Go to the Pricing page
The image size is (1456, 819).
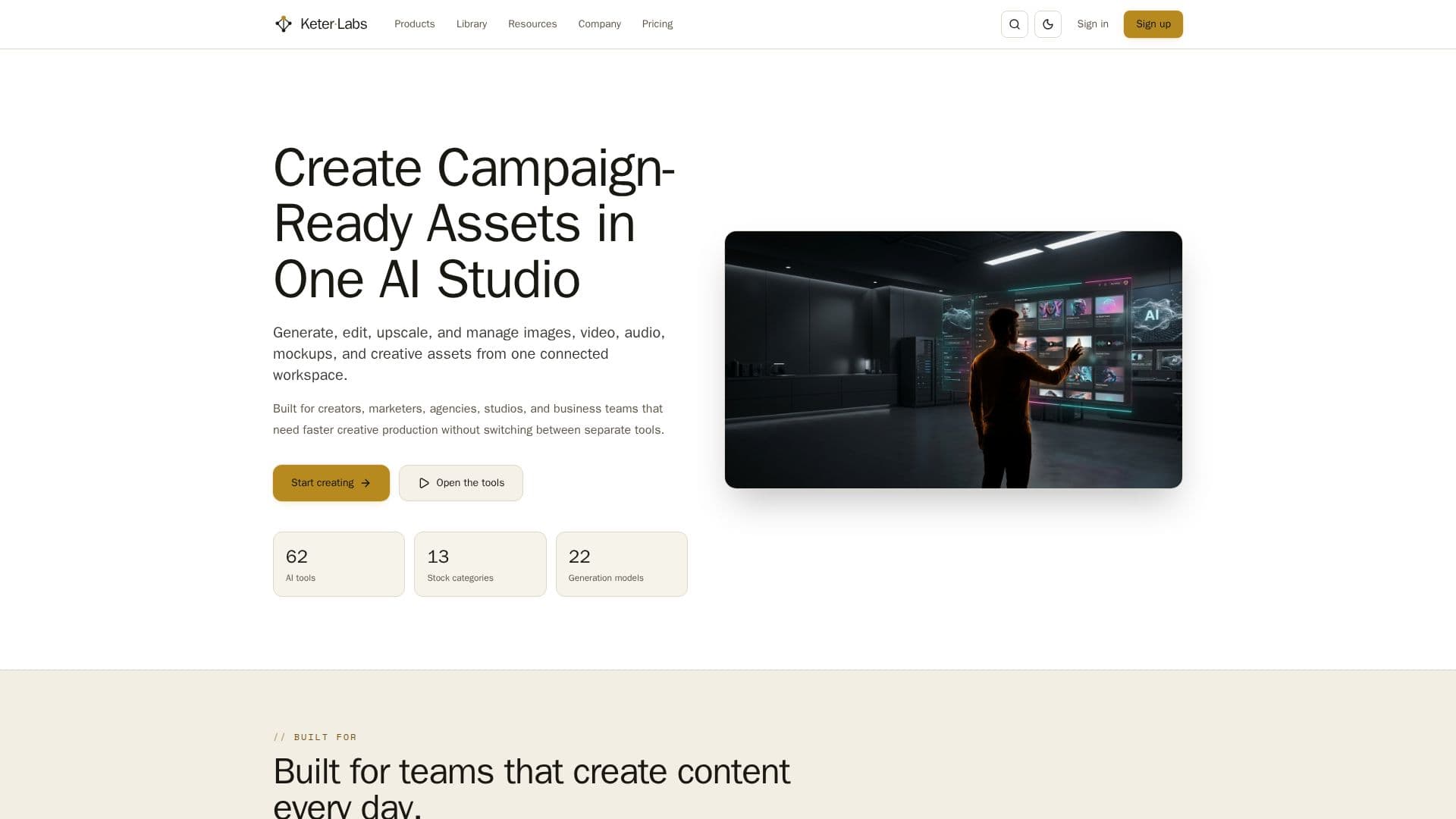657,24
